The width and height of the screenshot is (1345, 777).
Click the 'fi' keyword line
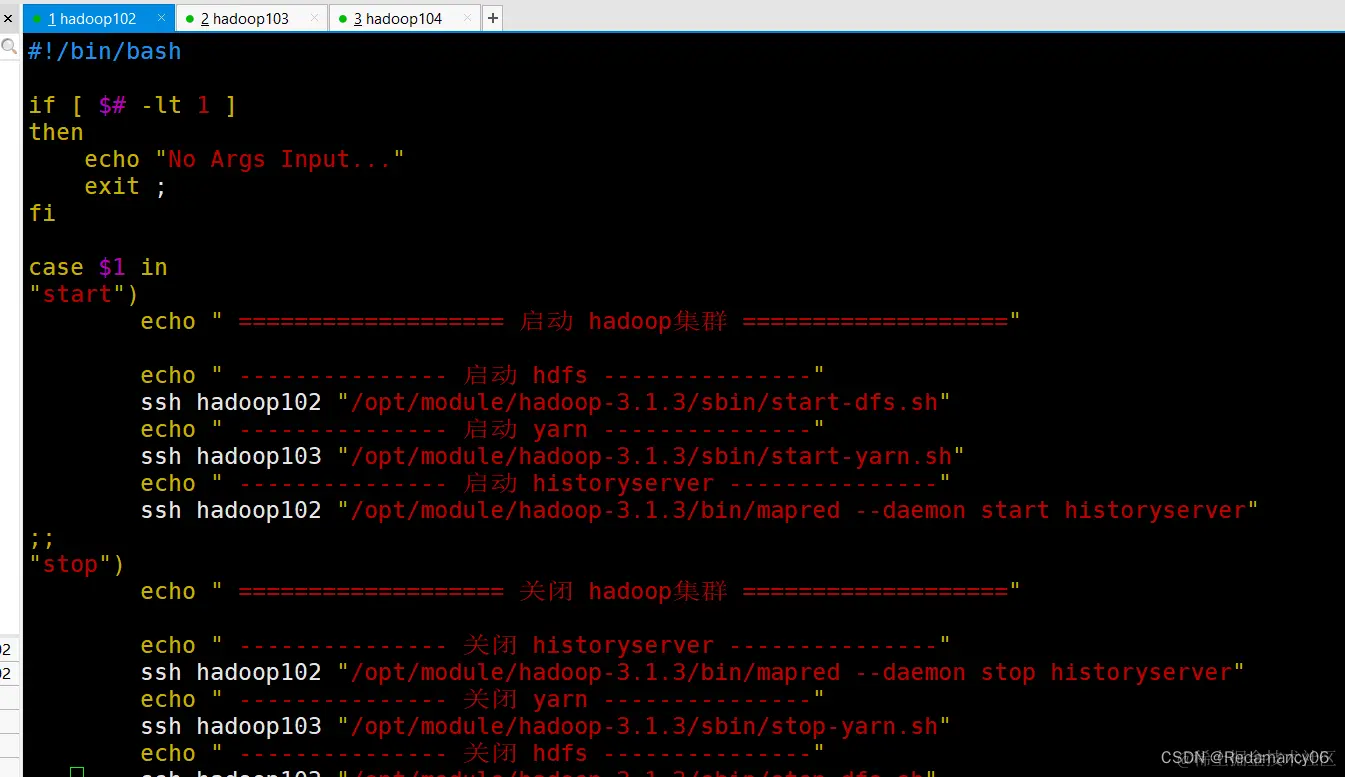(x=42, y=213)
